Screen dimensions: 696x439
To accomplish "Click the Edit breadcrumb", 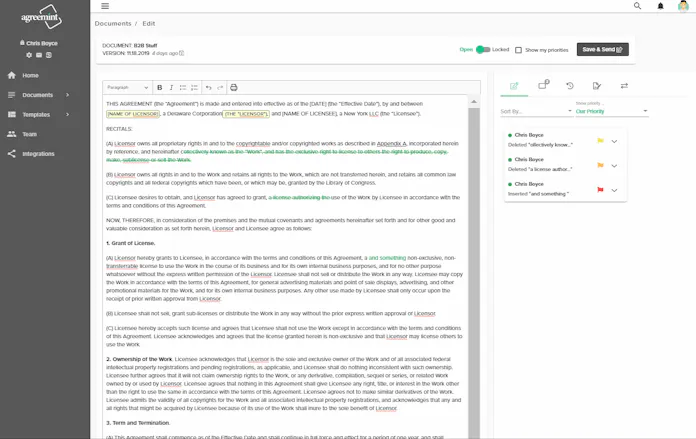I will pyautogui.click(x=149, y=24).
